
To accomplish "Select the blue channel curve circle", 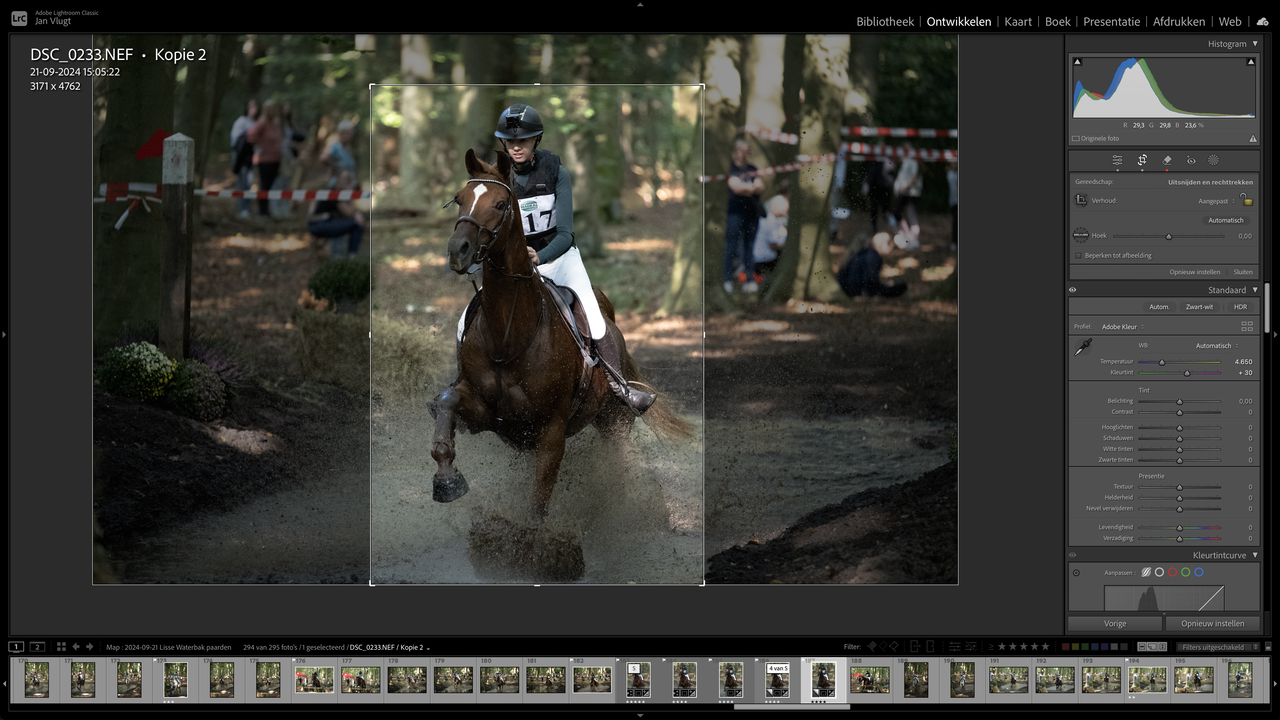I will (1198, 572).
